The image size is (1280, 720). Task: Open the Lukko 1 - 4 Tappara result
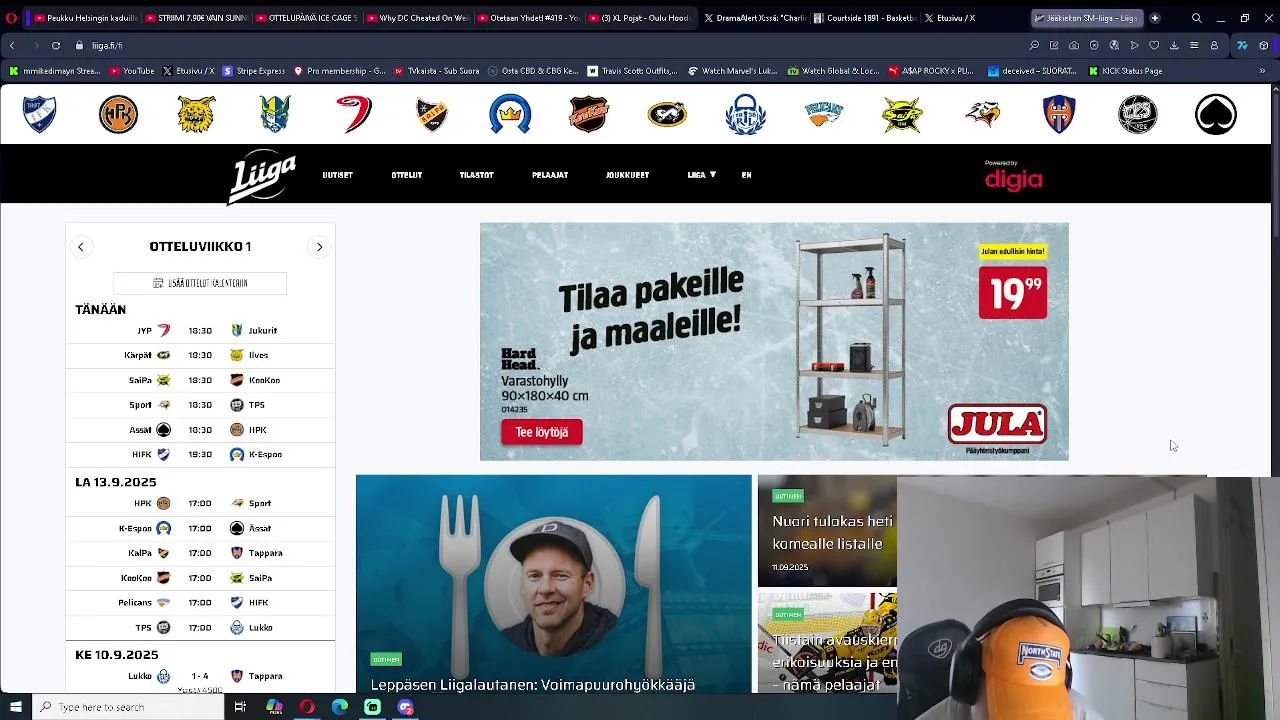coord(200,677)
